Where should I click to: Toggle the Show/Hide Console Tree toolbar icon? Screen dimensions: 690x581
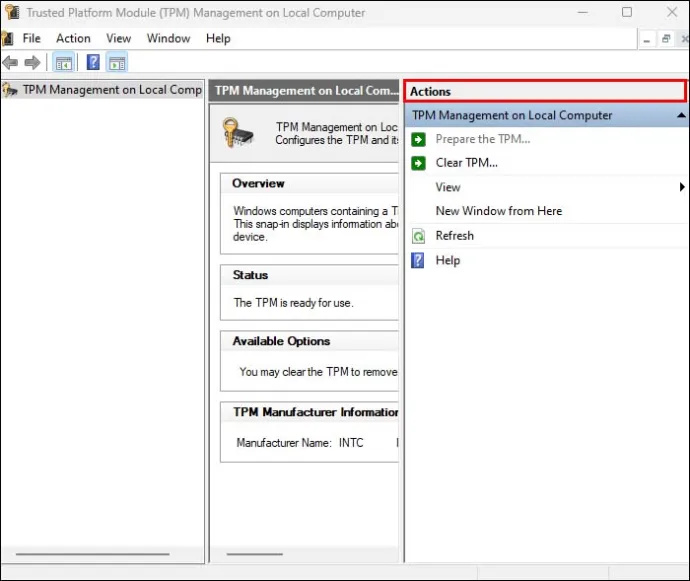coord(63,63)
